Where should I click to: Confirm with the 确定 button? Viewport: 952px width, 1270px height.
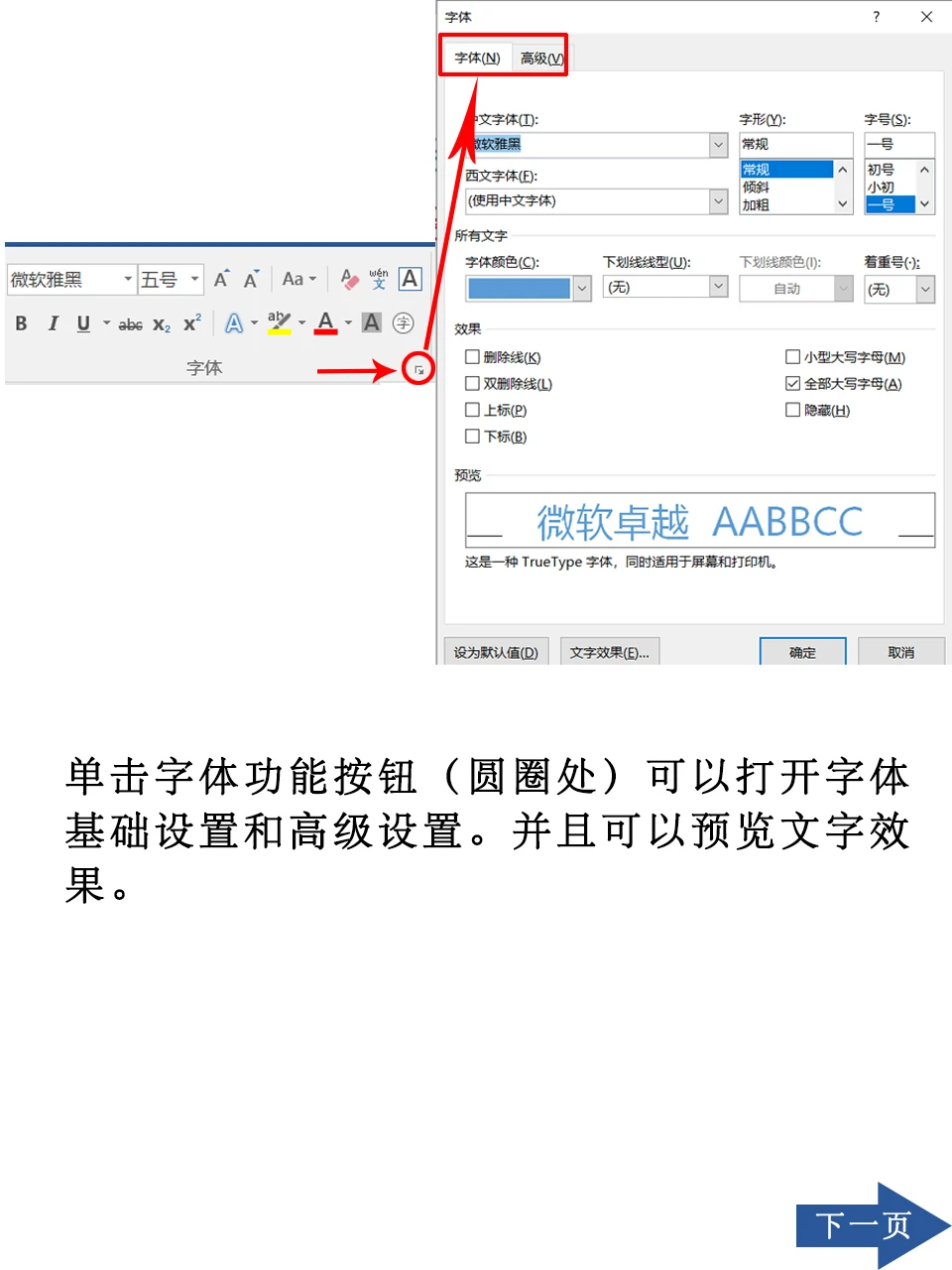point(802,652)
